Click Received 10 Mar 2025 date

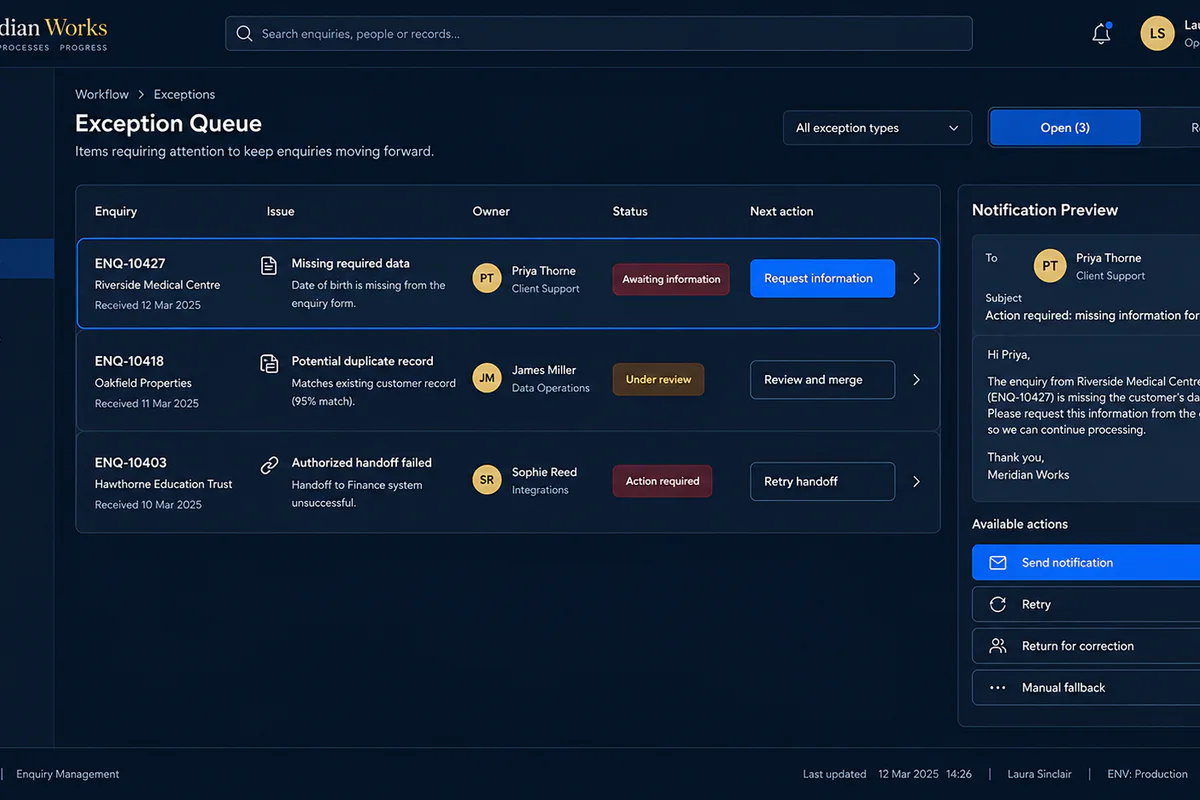coord(148,505)
